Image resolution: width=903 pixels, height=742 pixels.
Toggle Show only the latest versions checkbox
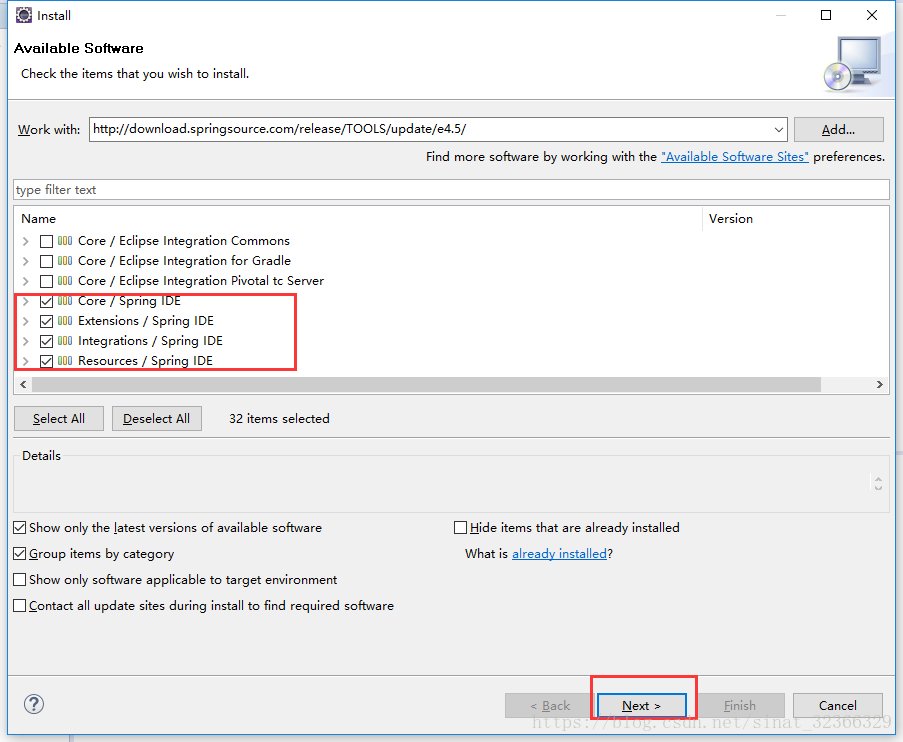20,528
